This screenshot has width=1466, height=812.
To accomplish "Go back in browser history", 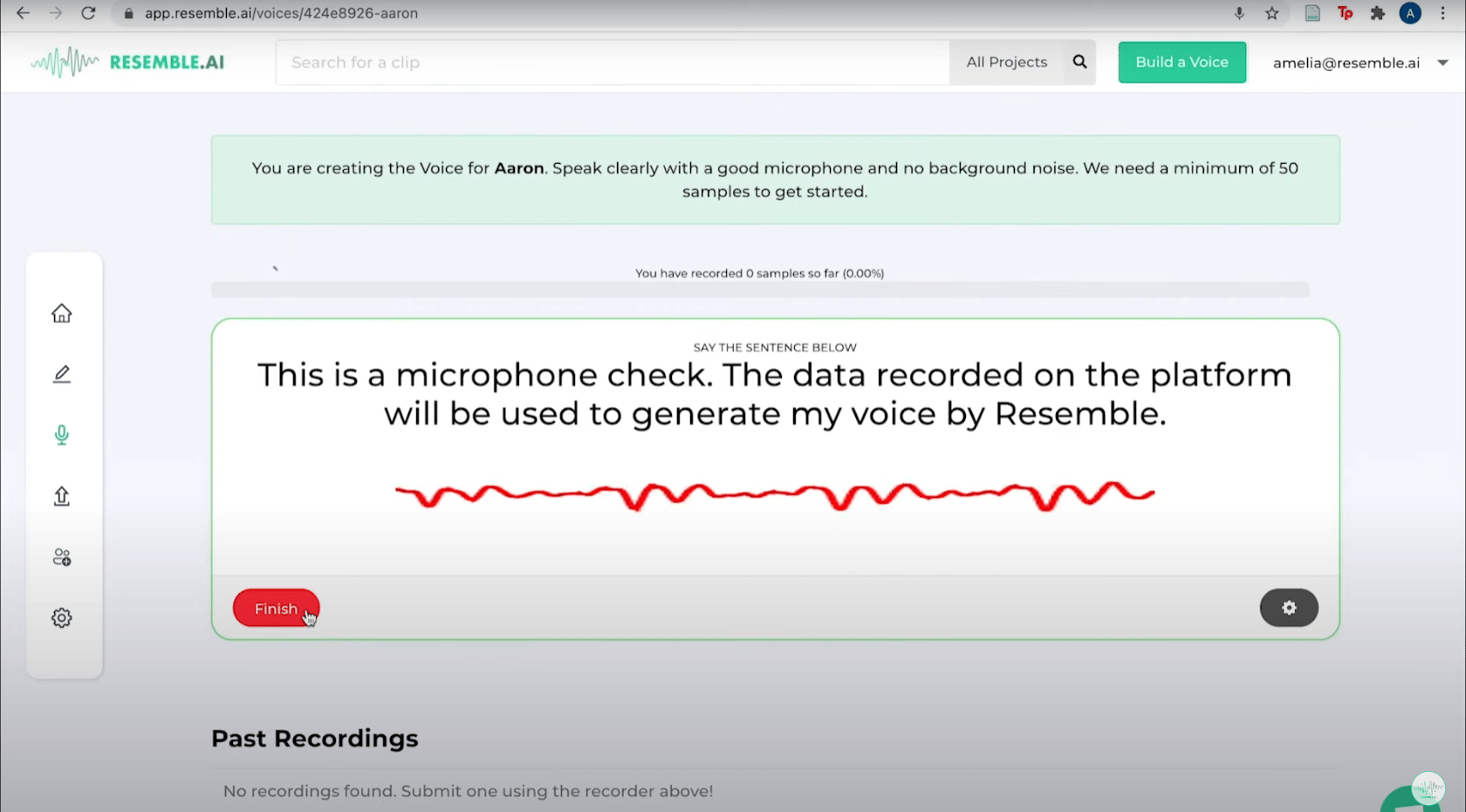I will click(23, 13).
